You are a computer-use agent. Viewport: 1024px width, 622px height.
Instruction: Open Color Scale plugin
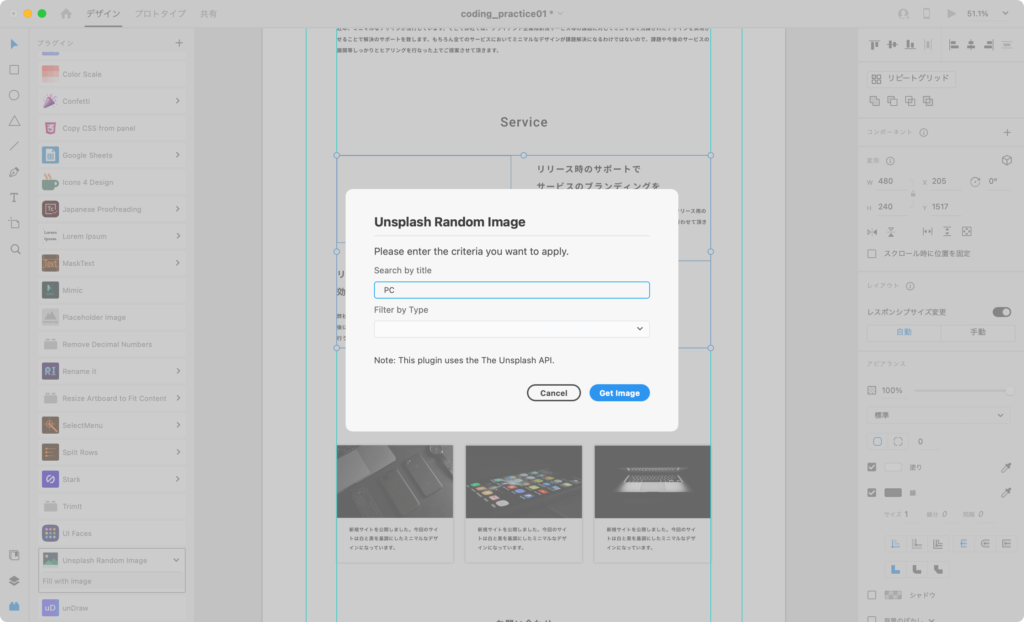tap(112, 74)
